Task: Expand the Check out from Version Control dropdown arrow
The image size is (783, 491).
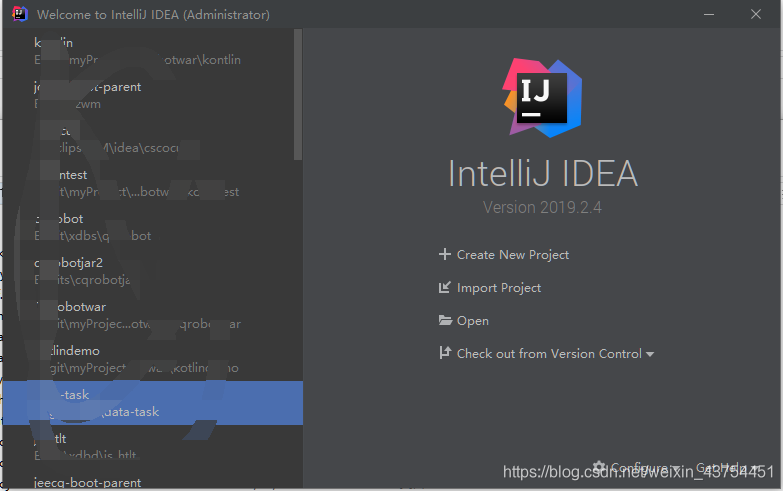Action: click(650, 355)
